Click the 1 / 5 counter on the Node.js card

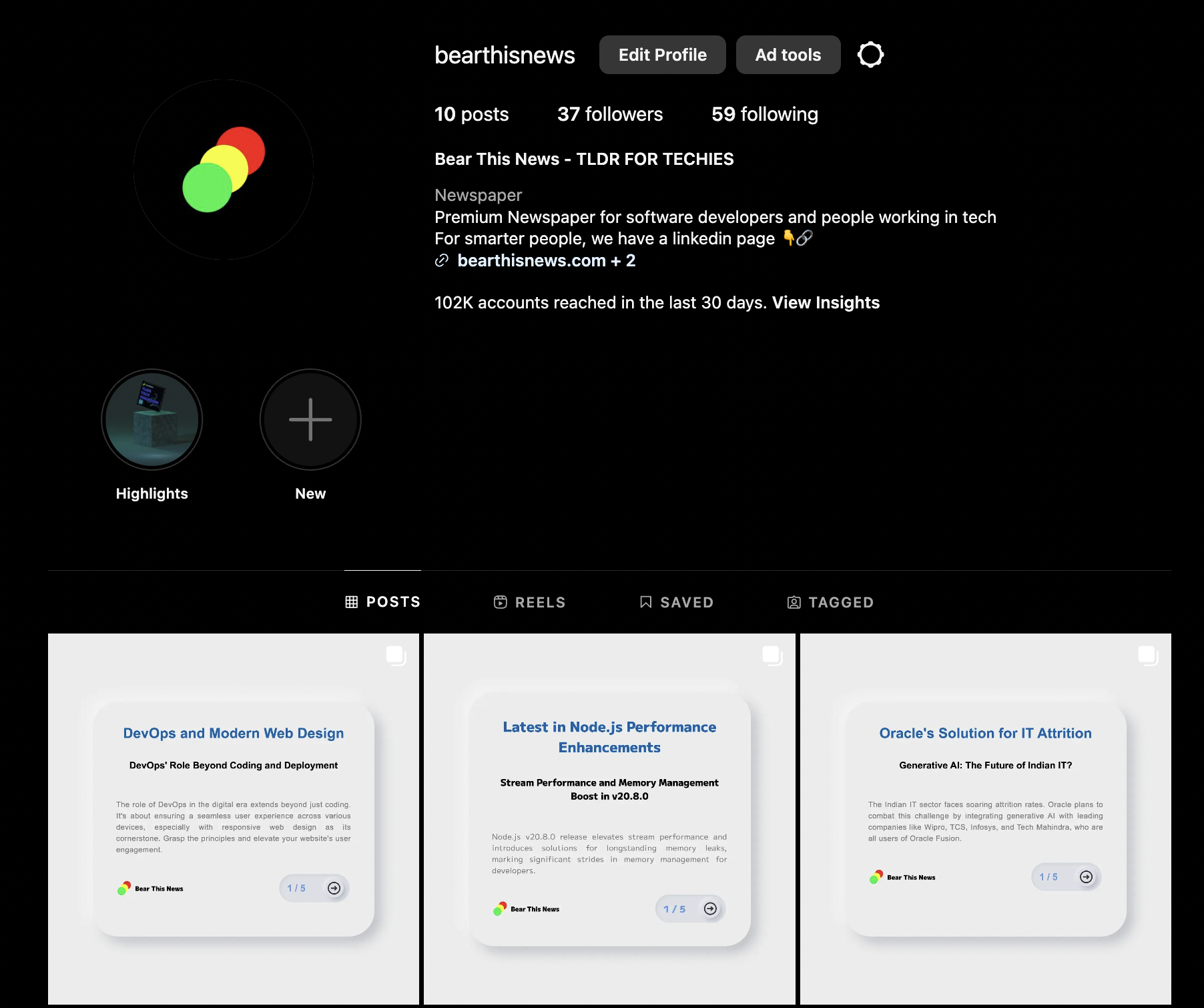pyautogui.click(x=674, y=909)
